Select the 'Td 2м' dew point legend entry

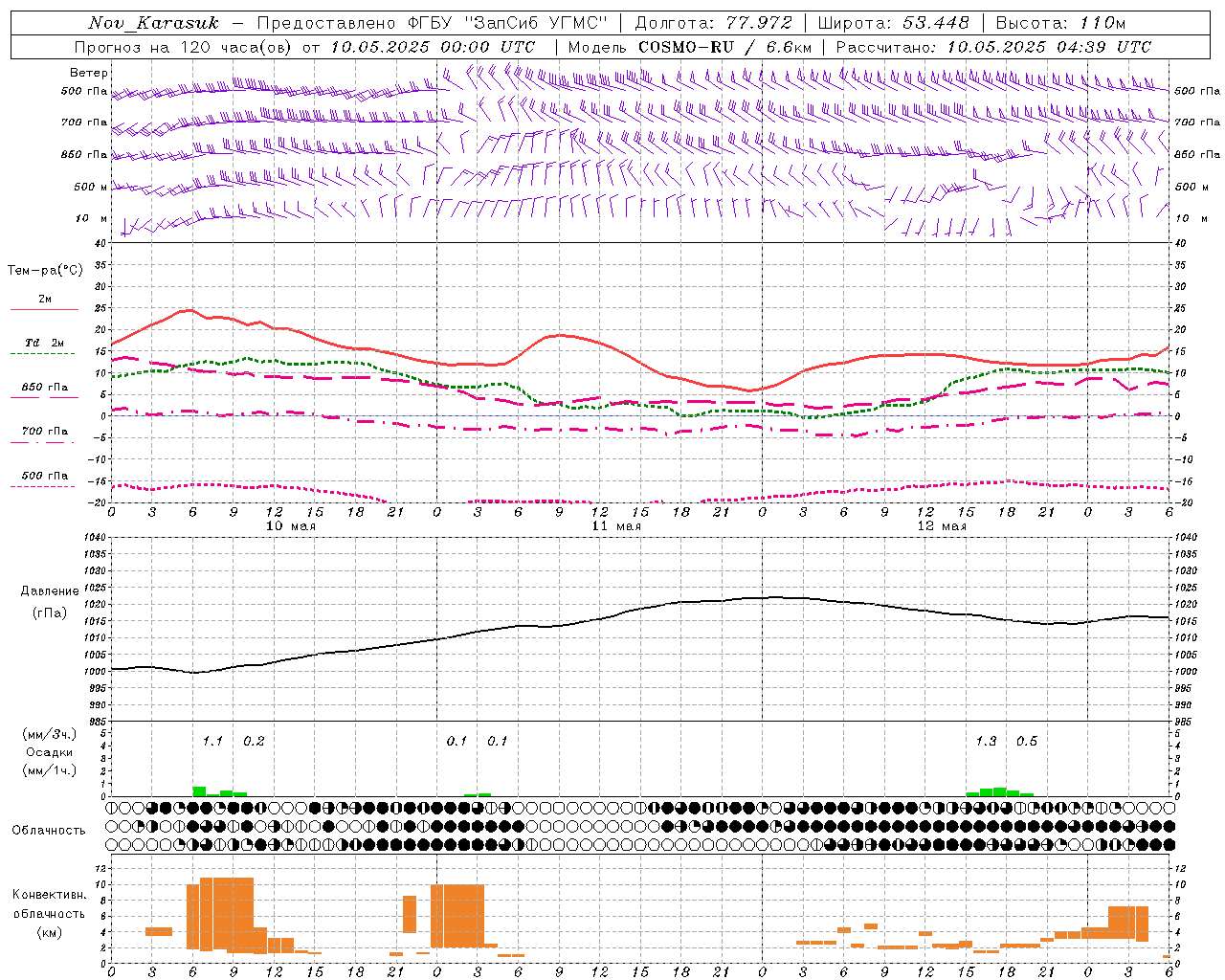point(45,343)
